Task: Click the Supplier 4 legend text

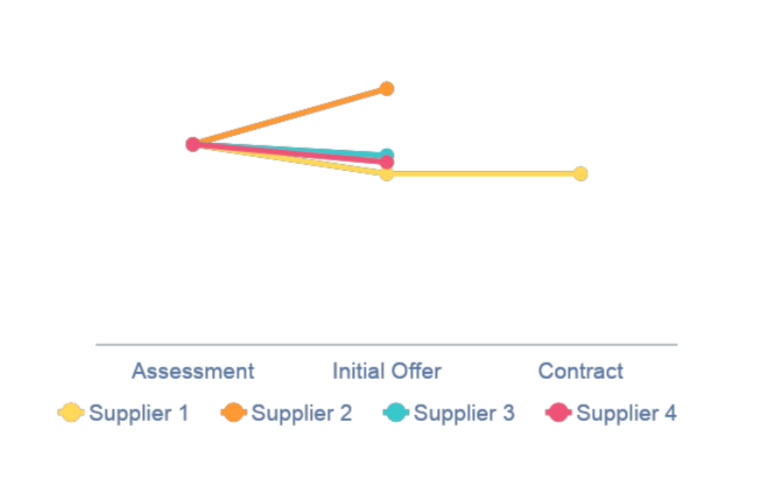Action: [x=626, y=412]
